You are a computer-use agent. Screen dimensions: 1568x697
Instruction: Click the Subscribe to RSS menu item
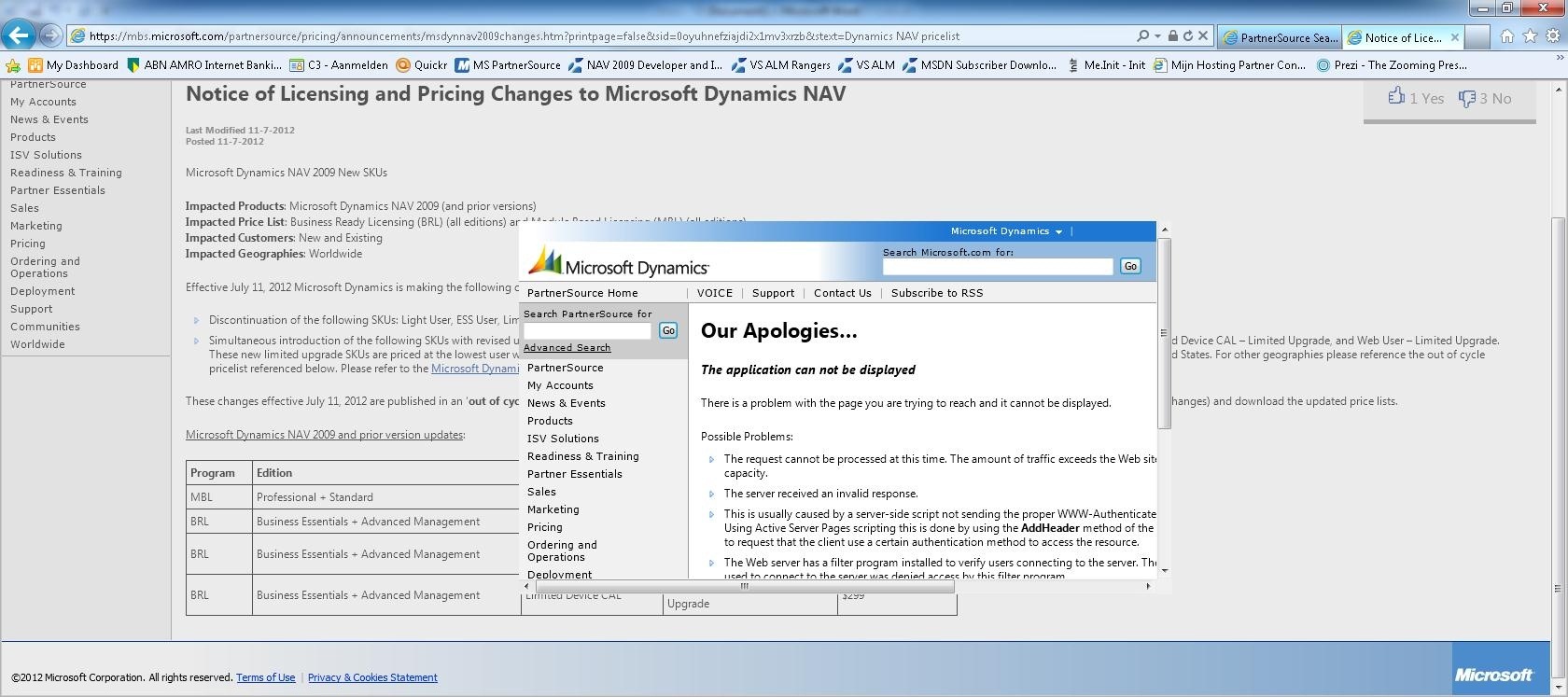[937, 293]
